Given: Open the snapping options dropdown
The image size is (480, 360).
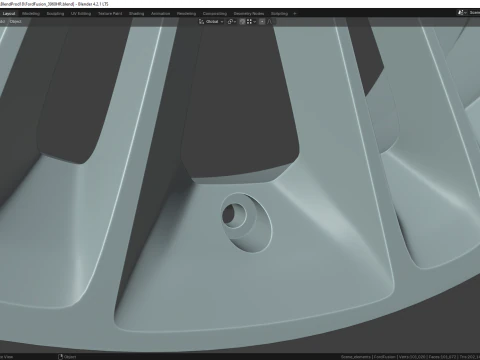Looking at the screenshot, I should point(251,22).
